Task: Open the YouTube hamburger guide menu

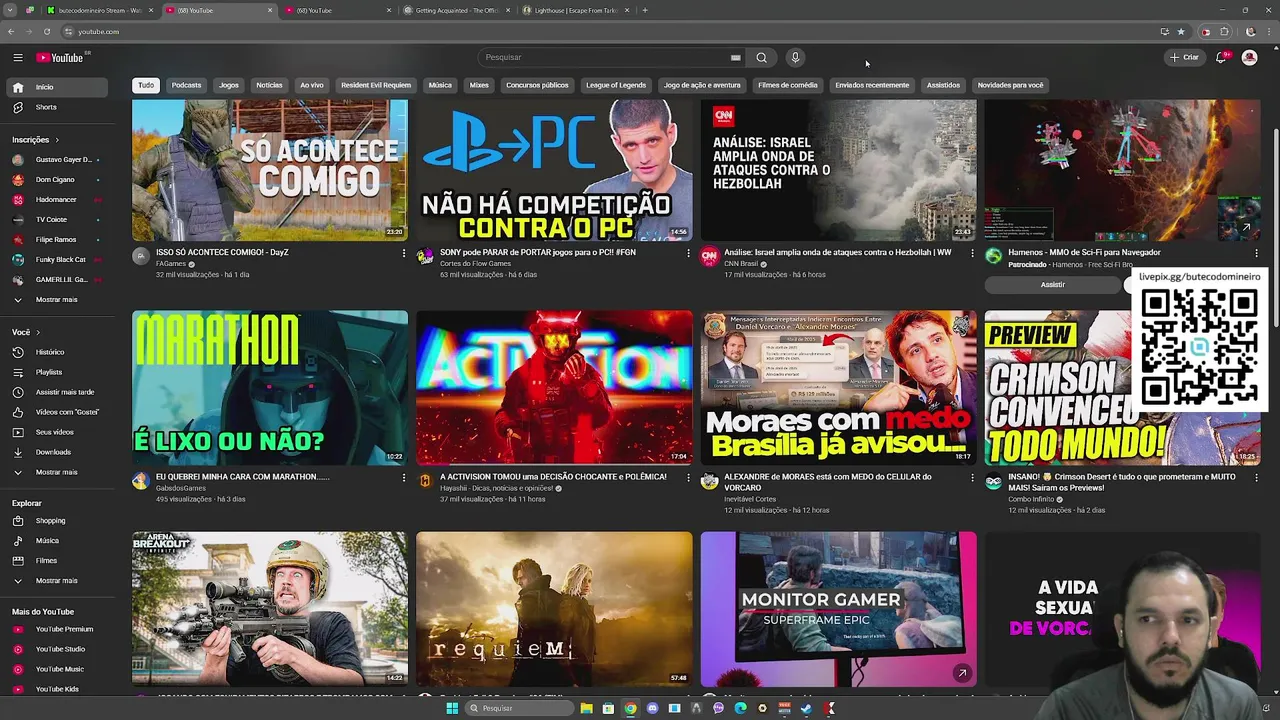Action: tap(18, 58)
